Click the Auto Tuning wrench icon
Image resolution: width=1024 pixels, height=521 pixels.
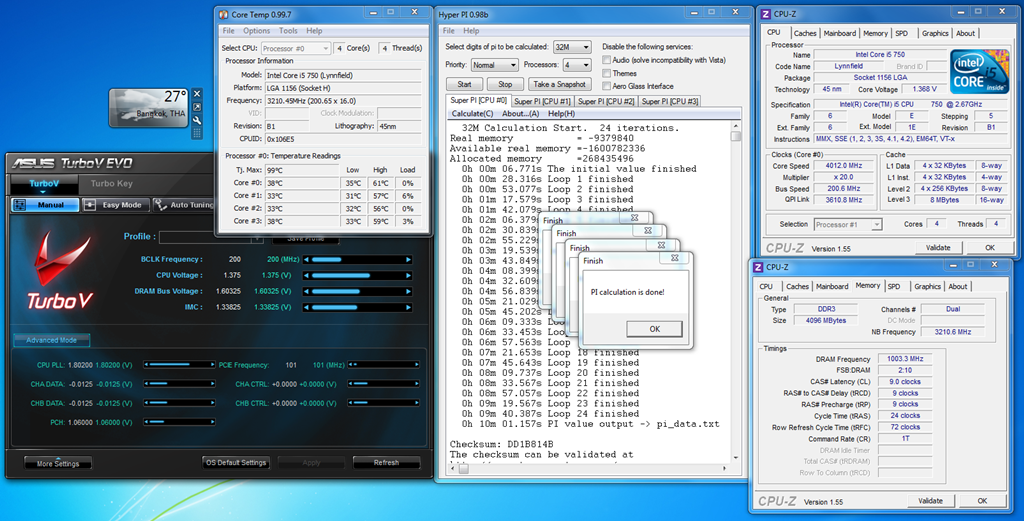coord(161,205)
